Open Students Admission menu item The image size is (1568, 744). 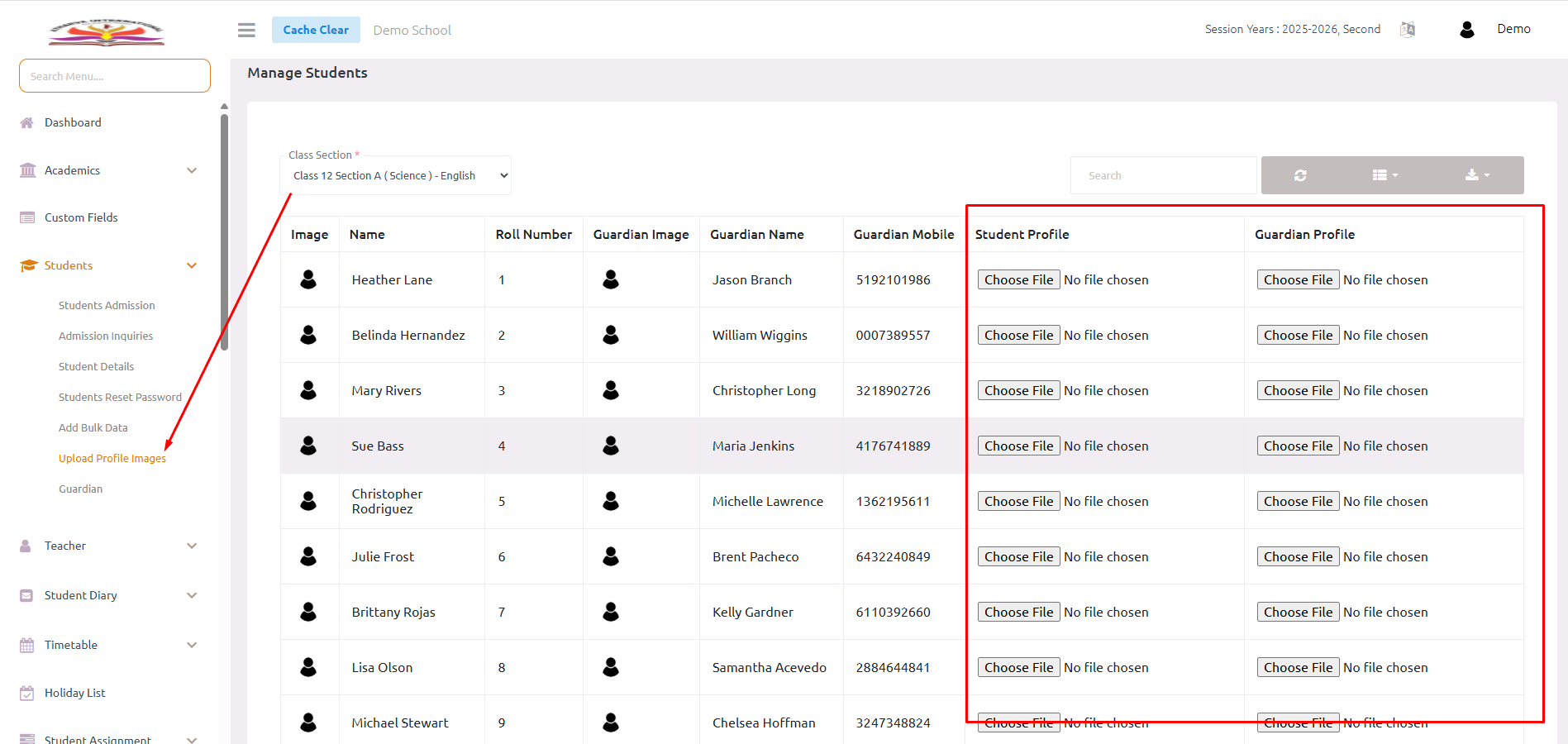[107, 306]
